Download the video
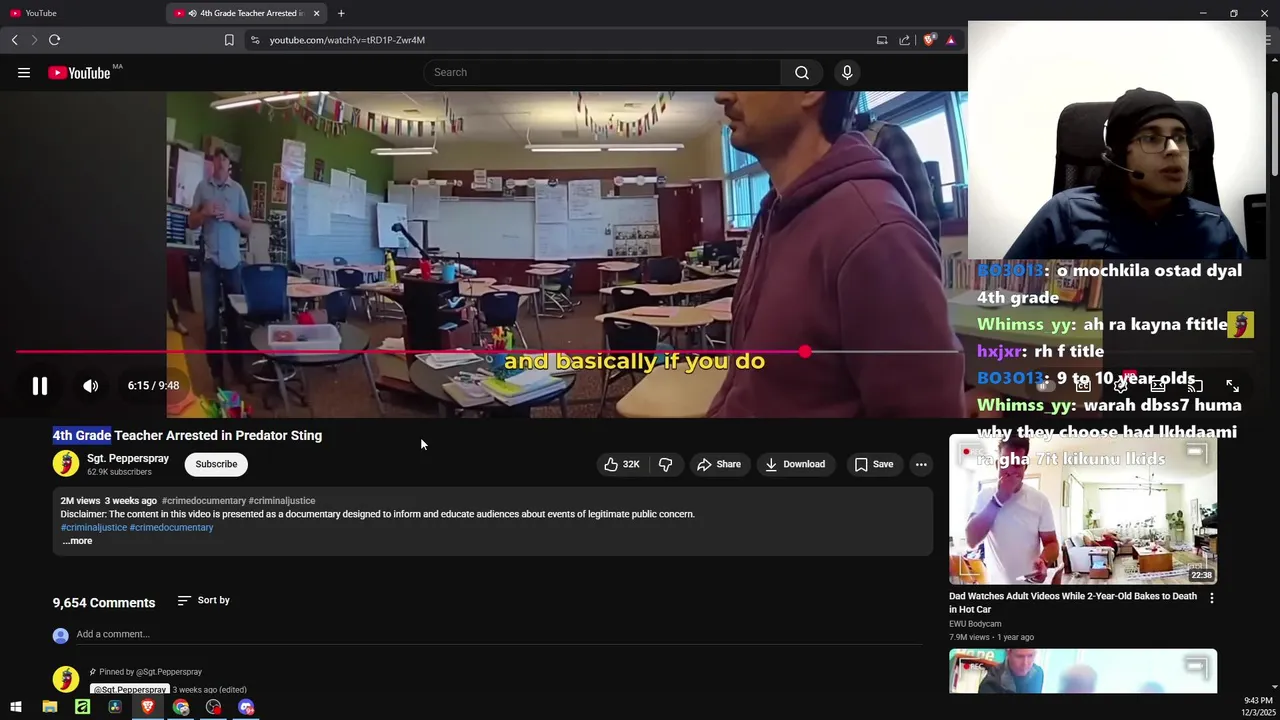Screen dimensions: 1280x720 tap(795, 464)
